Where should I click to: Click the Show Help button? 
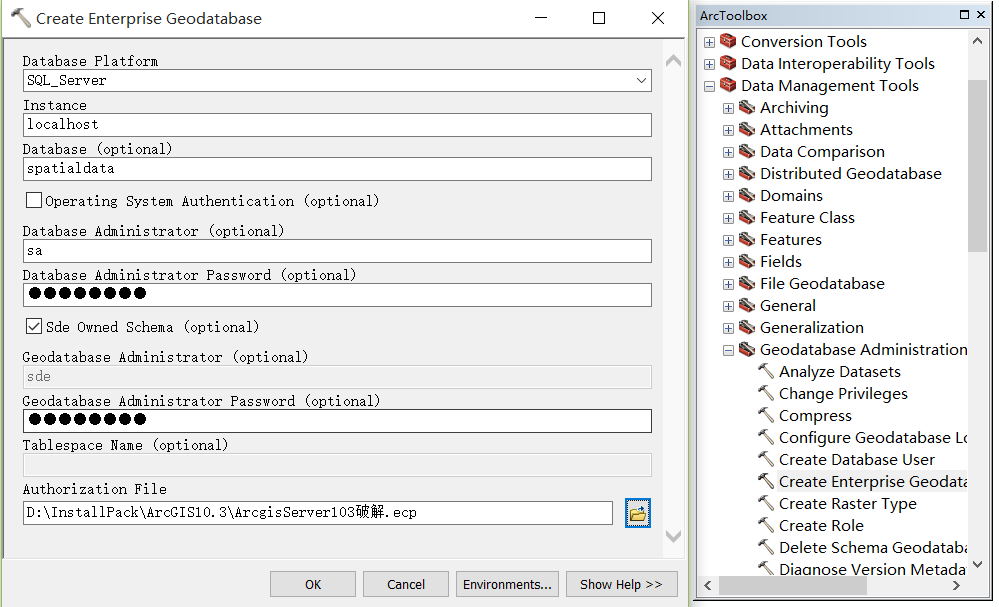click(621, 584)
